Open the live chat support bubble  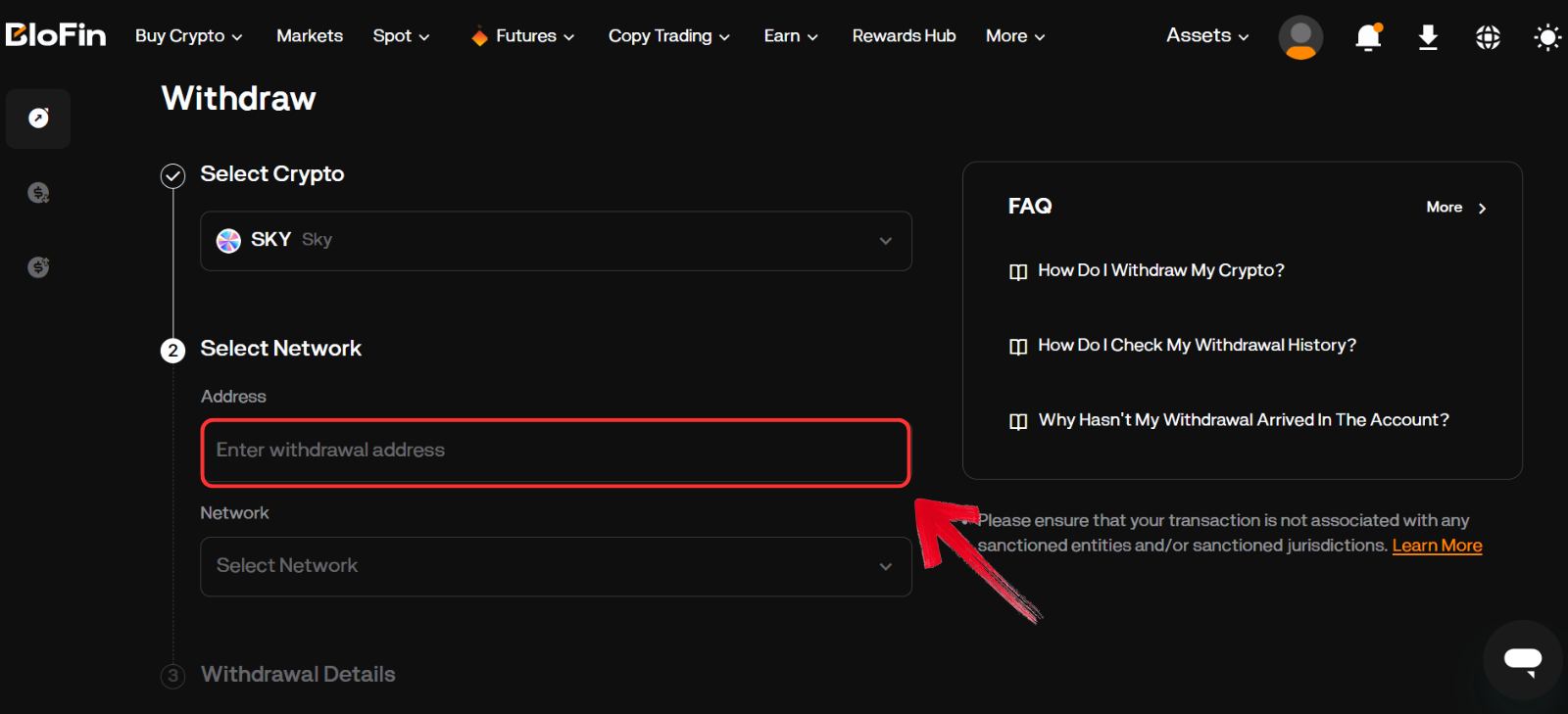click(1522, 659)
